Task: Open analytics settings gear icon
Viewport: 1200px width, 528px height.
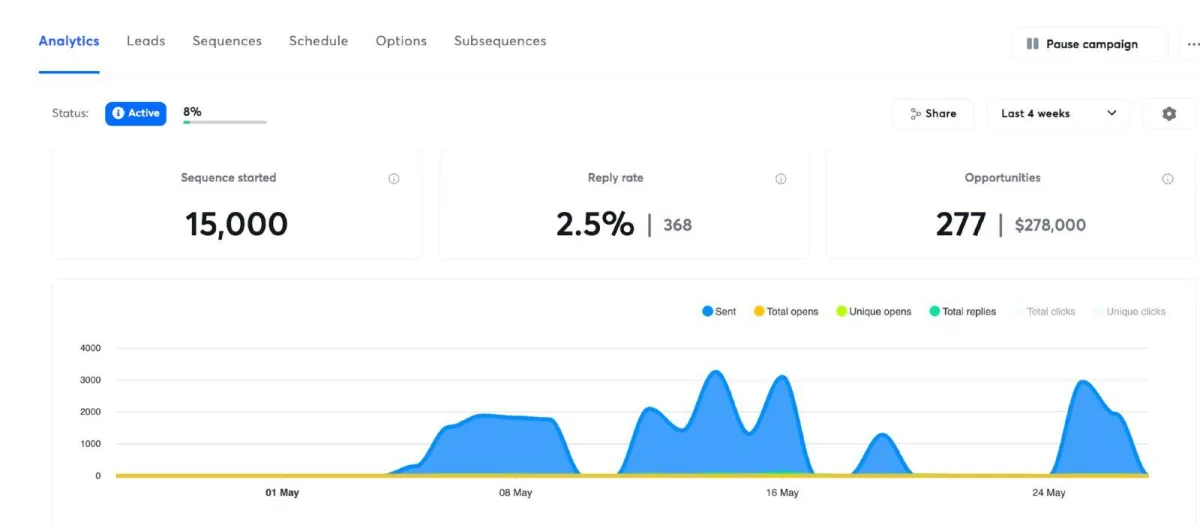Action: click(1169, 114)
